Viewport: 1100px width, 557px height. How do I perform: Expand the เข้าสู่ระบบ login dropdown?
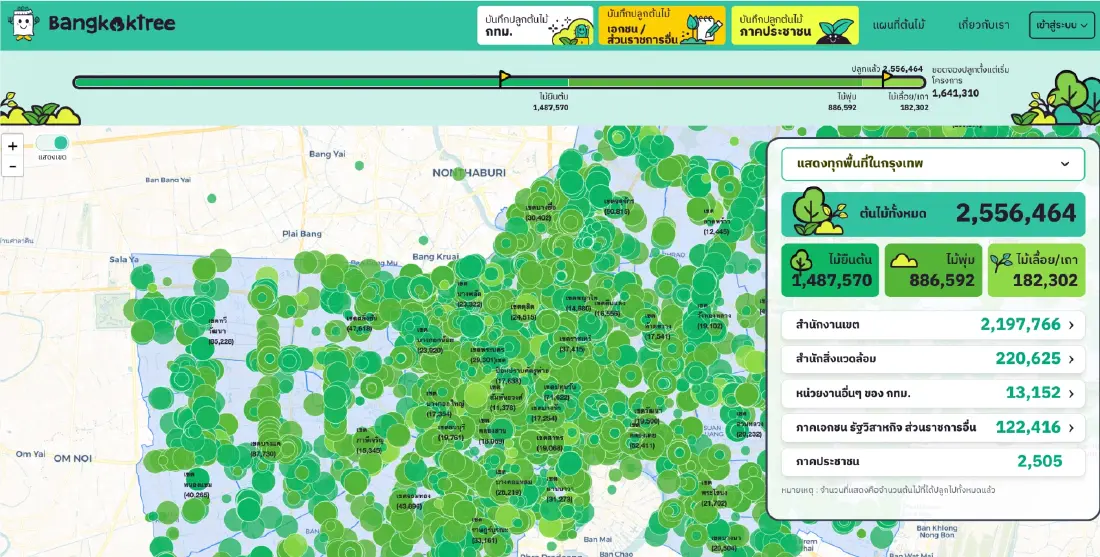click(x=1061, y=25)
